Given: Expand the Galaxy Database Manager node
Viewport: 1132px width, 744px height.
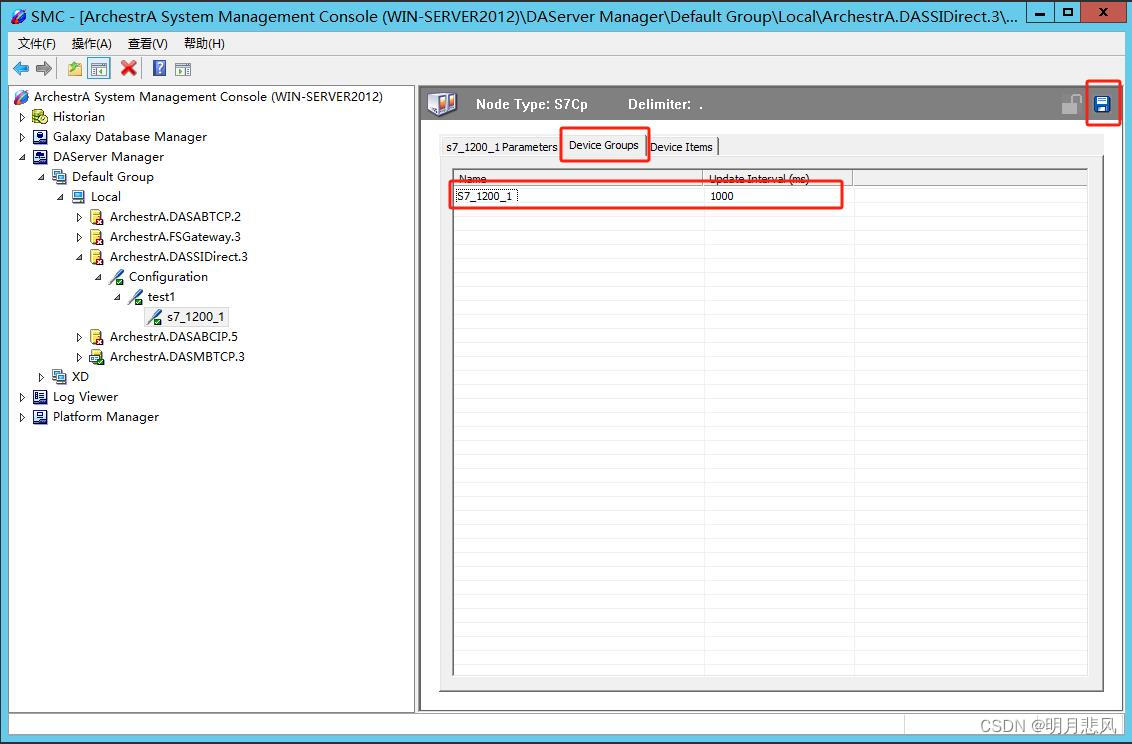Looking at the screenshot, I should click(x=22, y=137).
